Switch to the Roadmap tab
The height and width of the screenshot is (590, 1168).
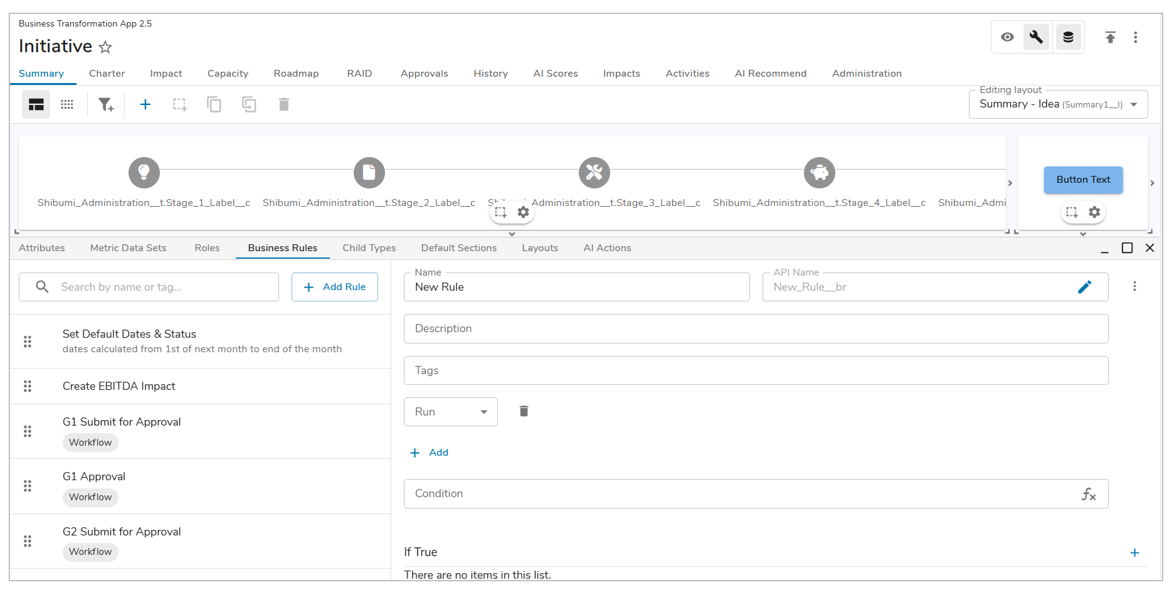coord(296,74)
